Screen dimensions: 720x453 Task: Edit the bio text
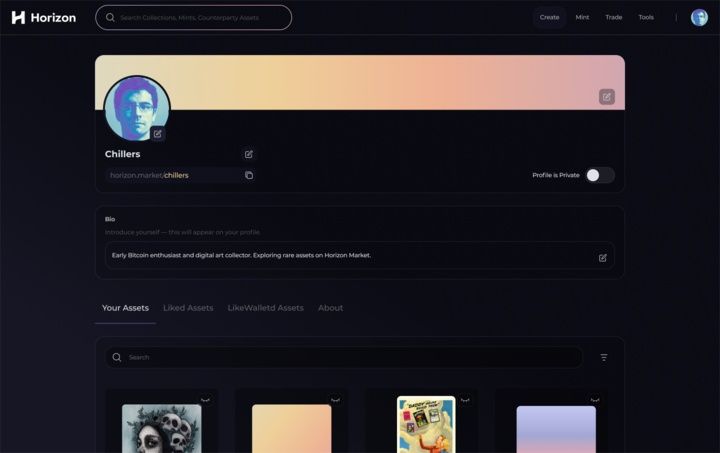(602, 257)
